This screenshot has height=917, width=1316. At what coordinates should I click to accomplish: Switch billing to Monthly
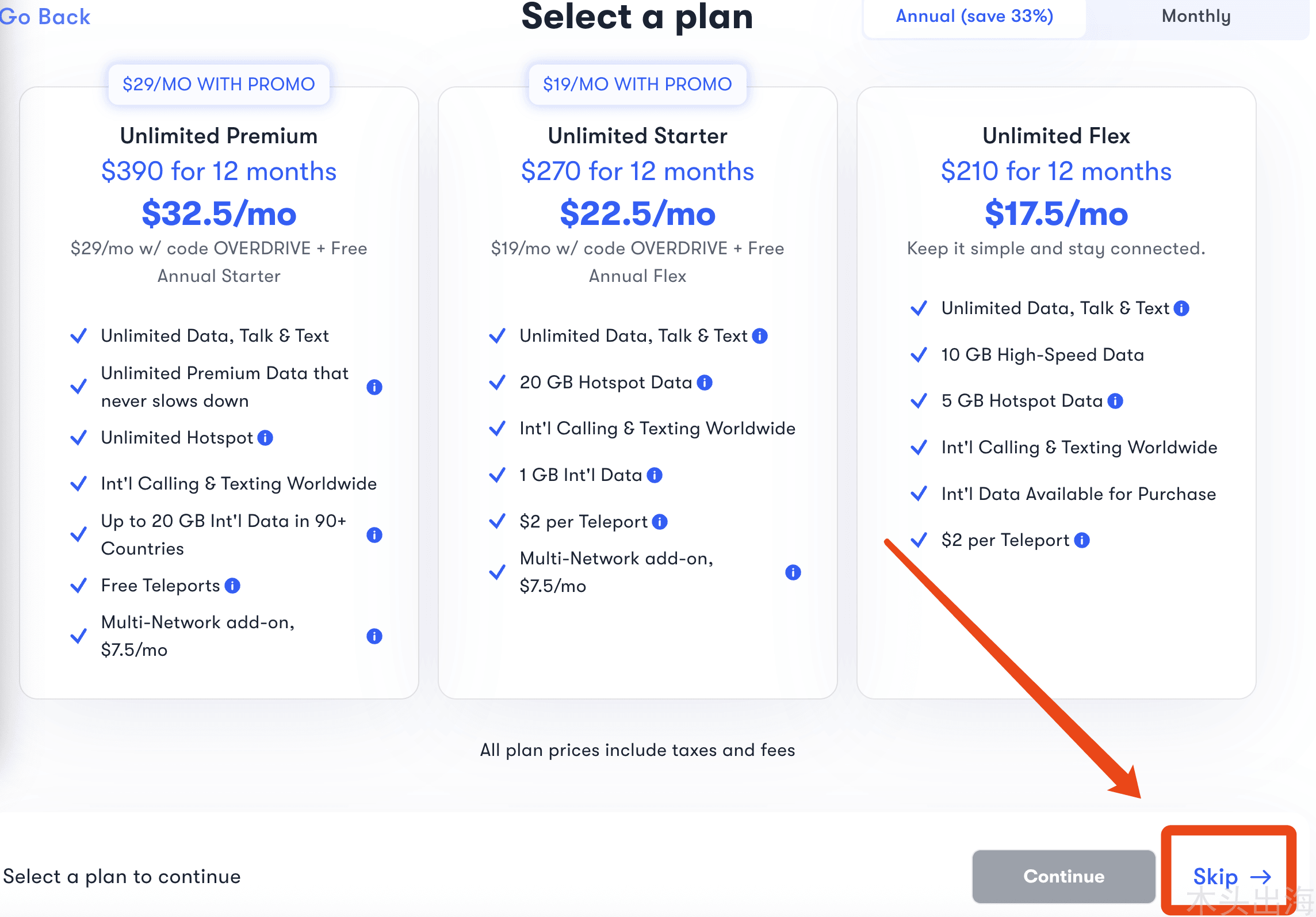tap(1196, 16)
